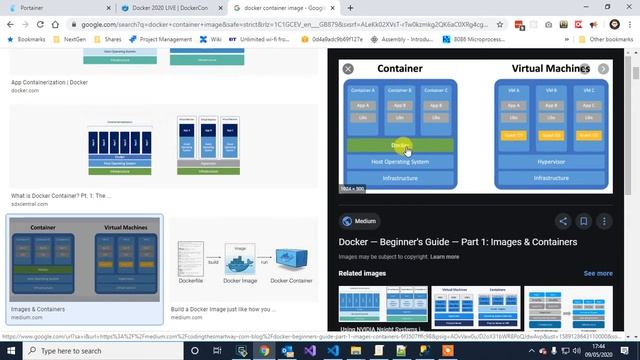Open Task View on taskbar
640x360 pixels.
click(x=217, y=351)
